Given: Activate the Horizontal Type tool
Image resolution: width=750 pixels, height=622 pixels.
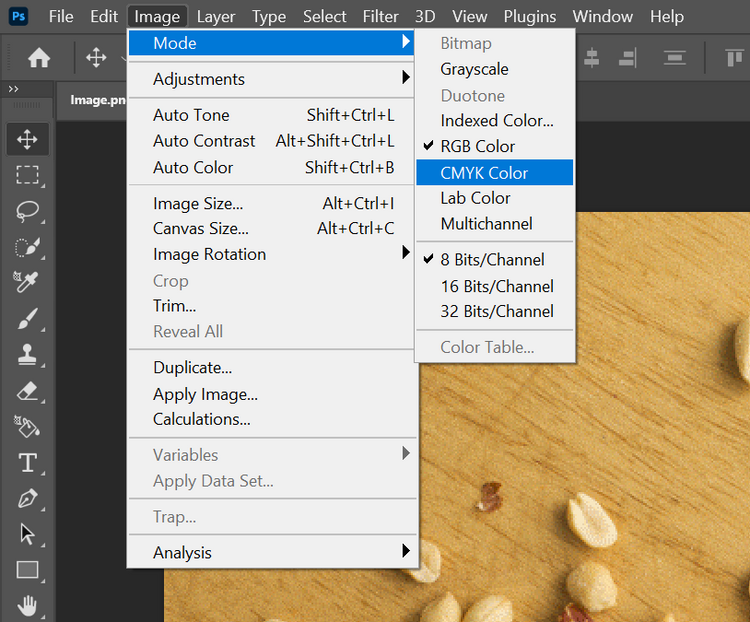Looking at the screenshot, I should click(27, 463).
